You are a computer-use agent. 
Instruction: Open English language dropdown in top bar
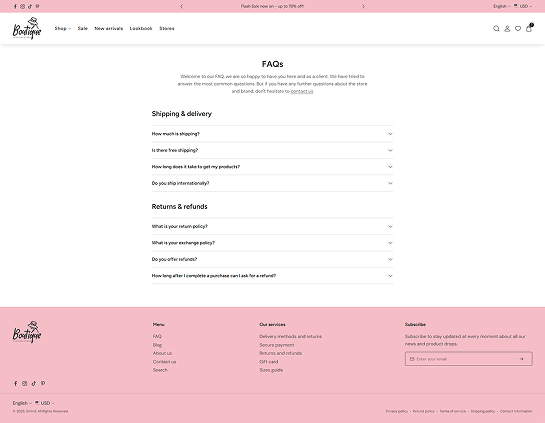tap(502, 6)
